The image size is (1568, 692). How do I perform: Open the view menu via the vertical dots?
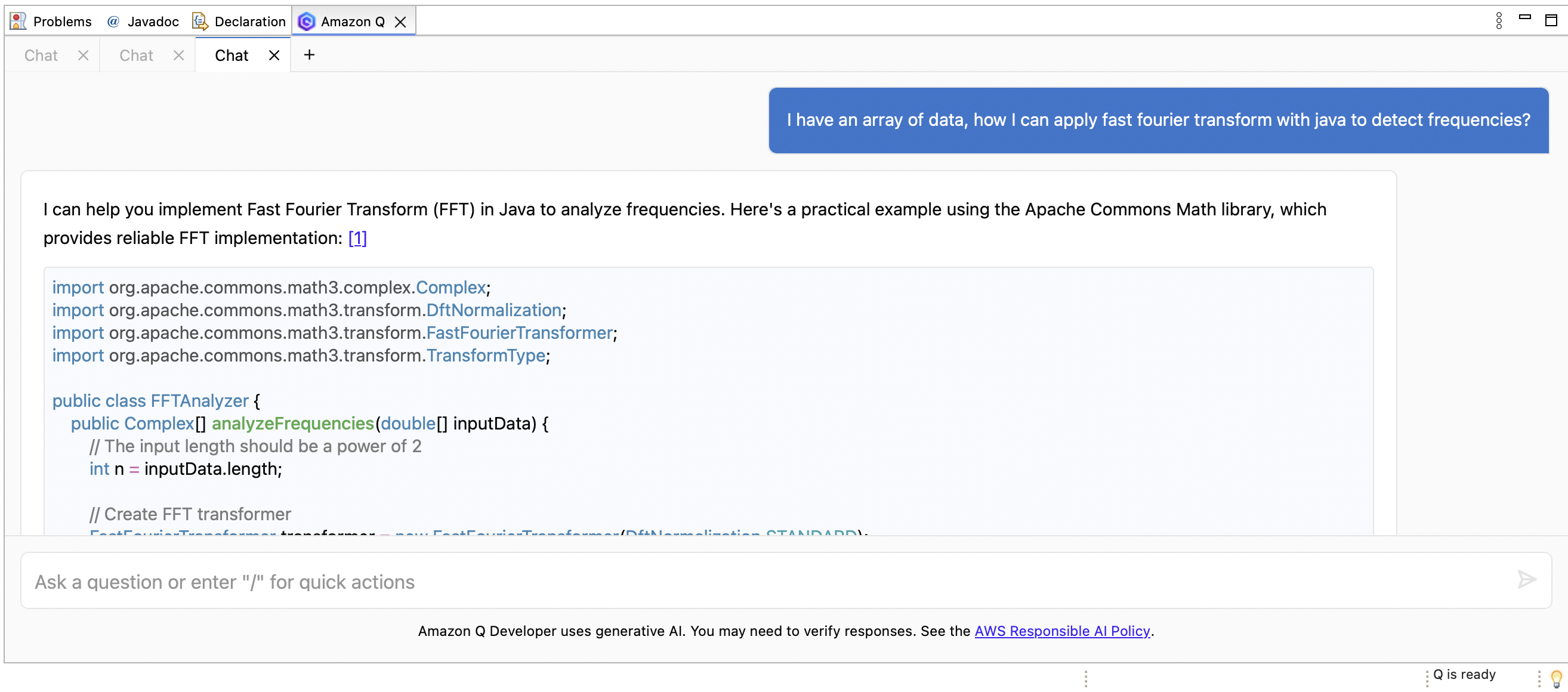pos(1499,20)
